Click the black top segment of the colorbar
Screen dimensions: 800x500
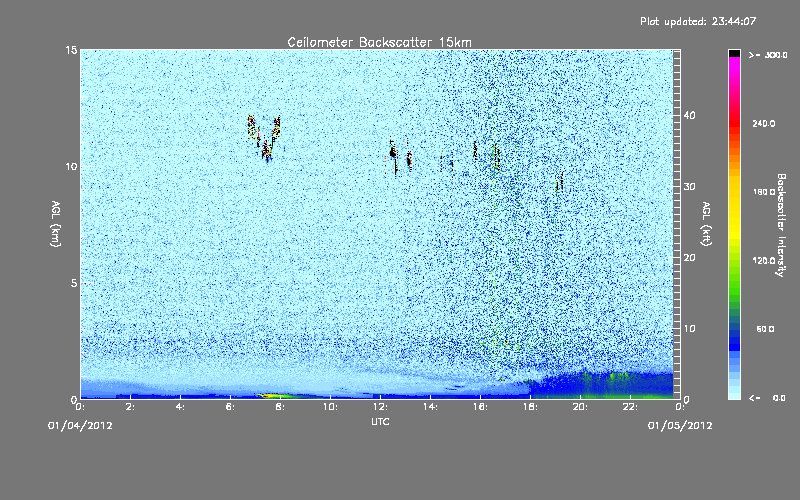734,53
